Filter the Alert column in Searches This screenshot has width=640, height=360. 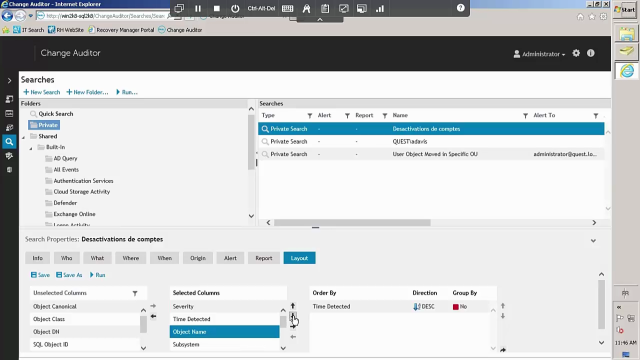point(347,116)
